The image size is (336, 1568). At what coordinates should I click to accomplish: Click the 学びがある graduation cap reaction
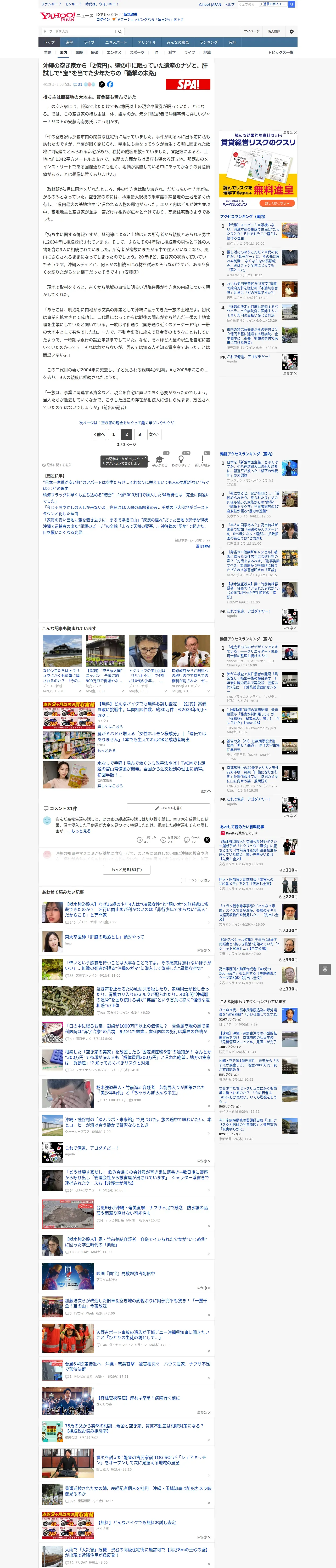click(x=160, y=460)
